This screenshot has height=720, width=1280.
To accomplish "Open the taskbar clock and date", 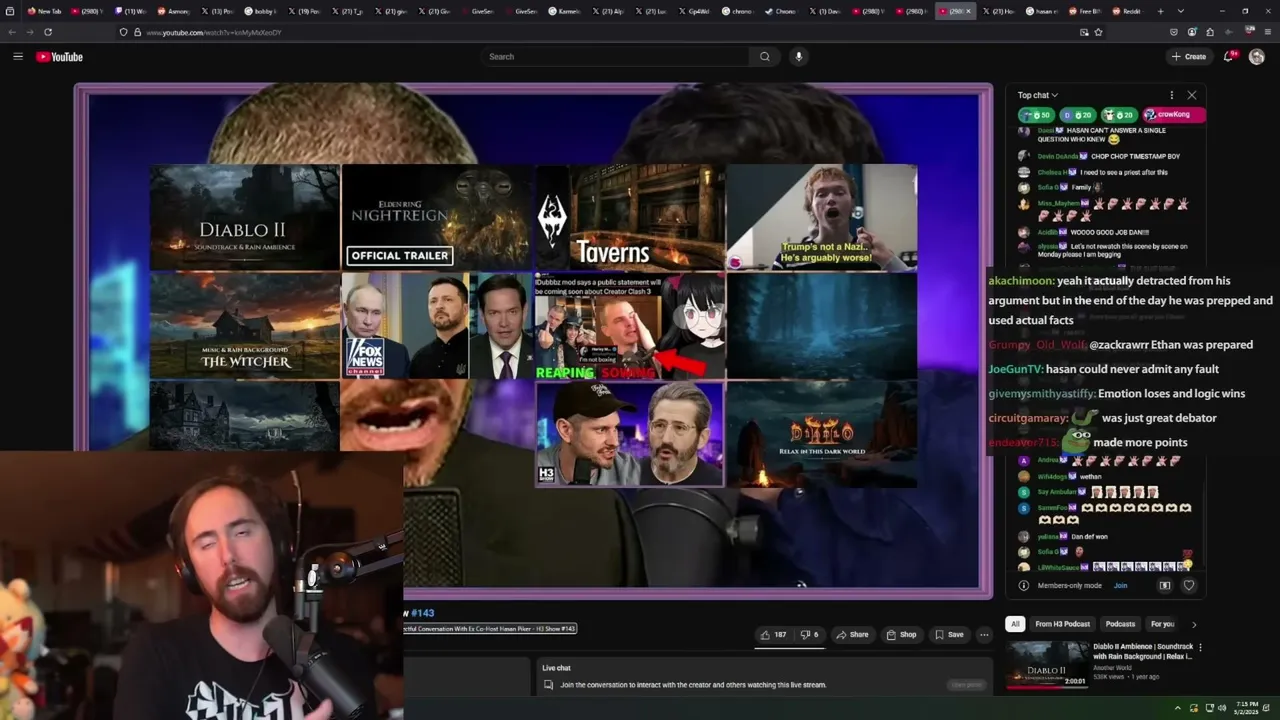I will (x=1246, y=708).
